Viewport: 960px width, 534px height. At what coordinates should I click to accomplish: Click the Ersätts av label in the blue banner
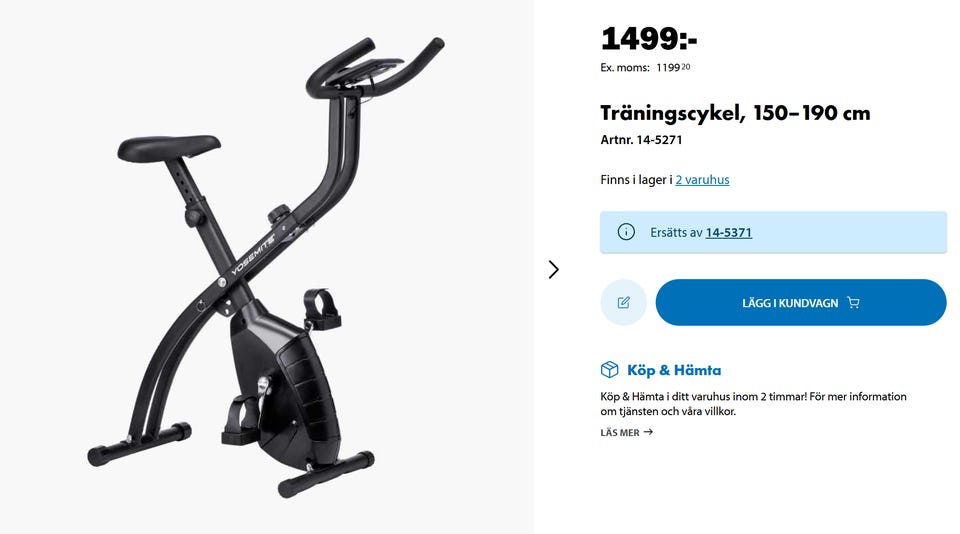[676, 233]
